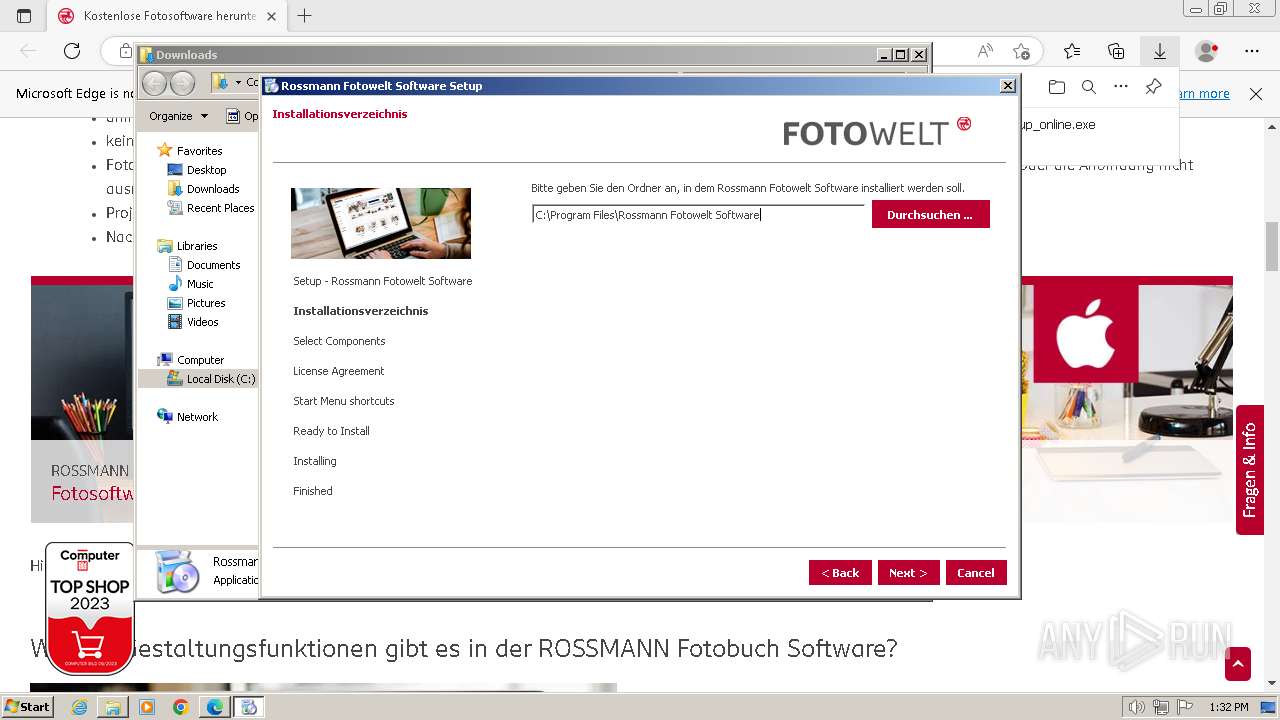Pin the downloads flyout
Viewport: 1280px width, 720px height.
(x=1153, y=87)
